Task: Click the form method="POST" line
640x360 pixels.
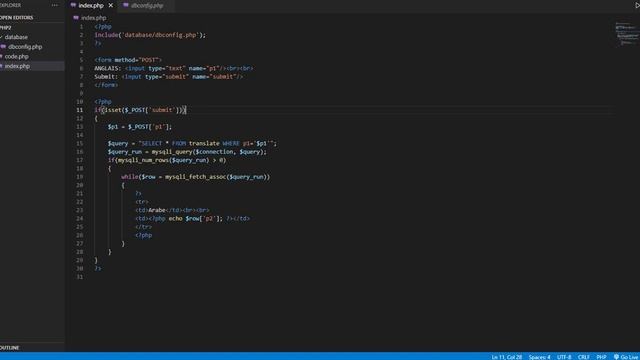Action: pos(128,60)
